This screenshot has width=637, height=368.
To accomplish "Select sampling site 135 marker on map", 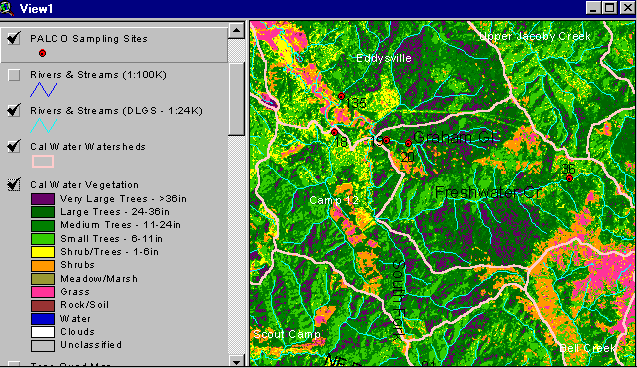I will coord(341,96).
